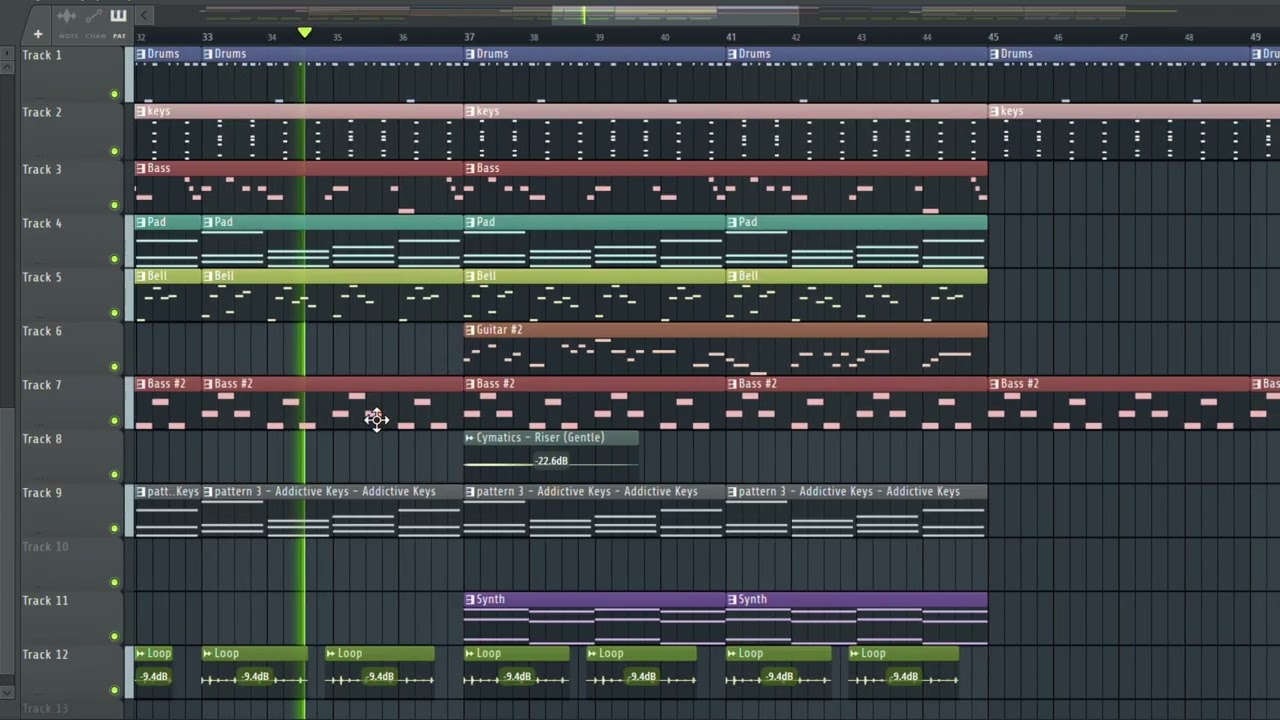Click pattern icon of Bass clip at bar 37
Viewport: 1280px width, 720px height.
(470, 168)
